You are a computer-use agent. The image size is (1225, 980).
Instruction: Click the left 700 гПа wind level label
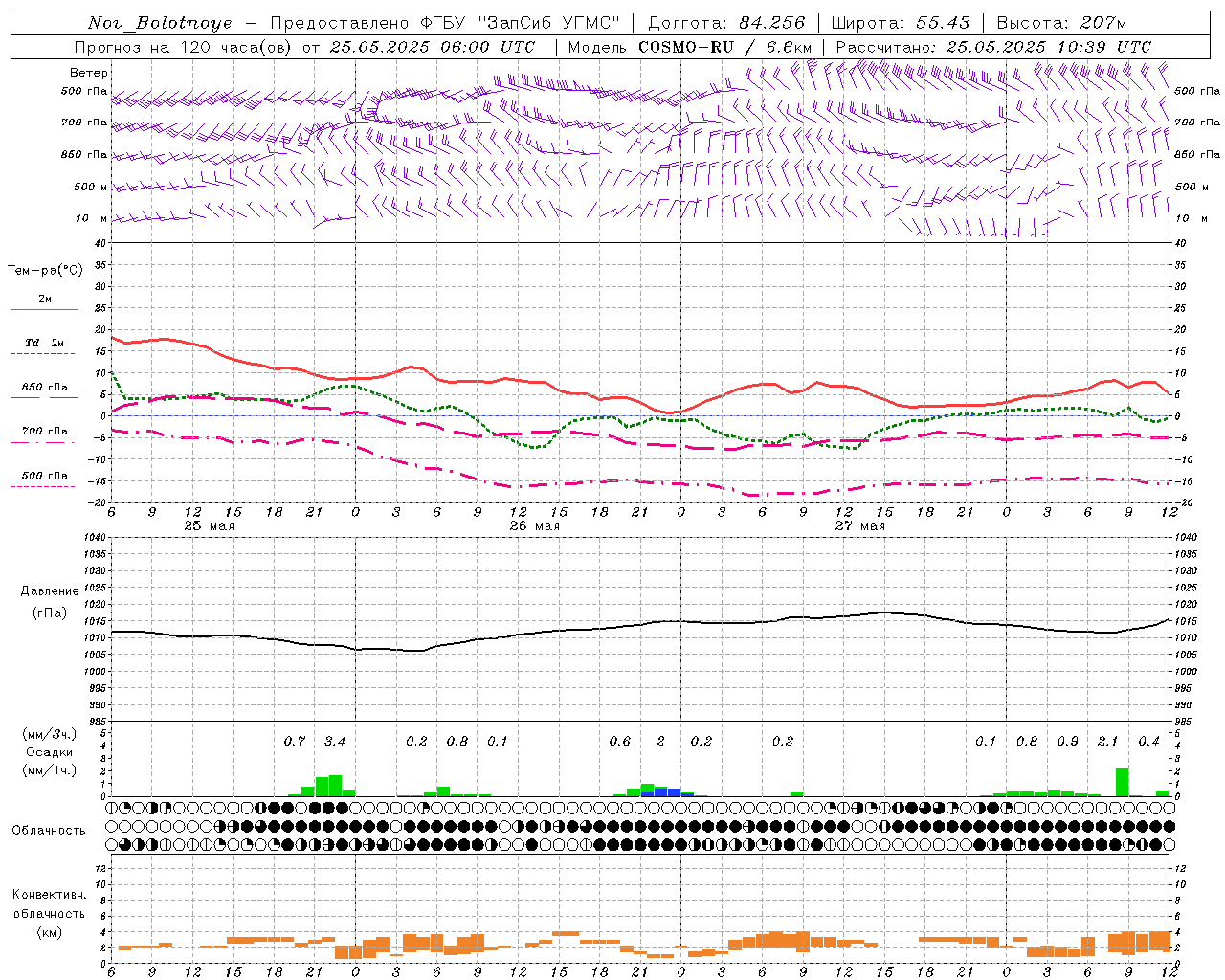(84, 122)
